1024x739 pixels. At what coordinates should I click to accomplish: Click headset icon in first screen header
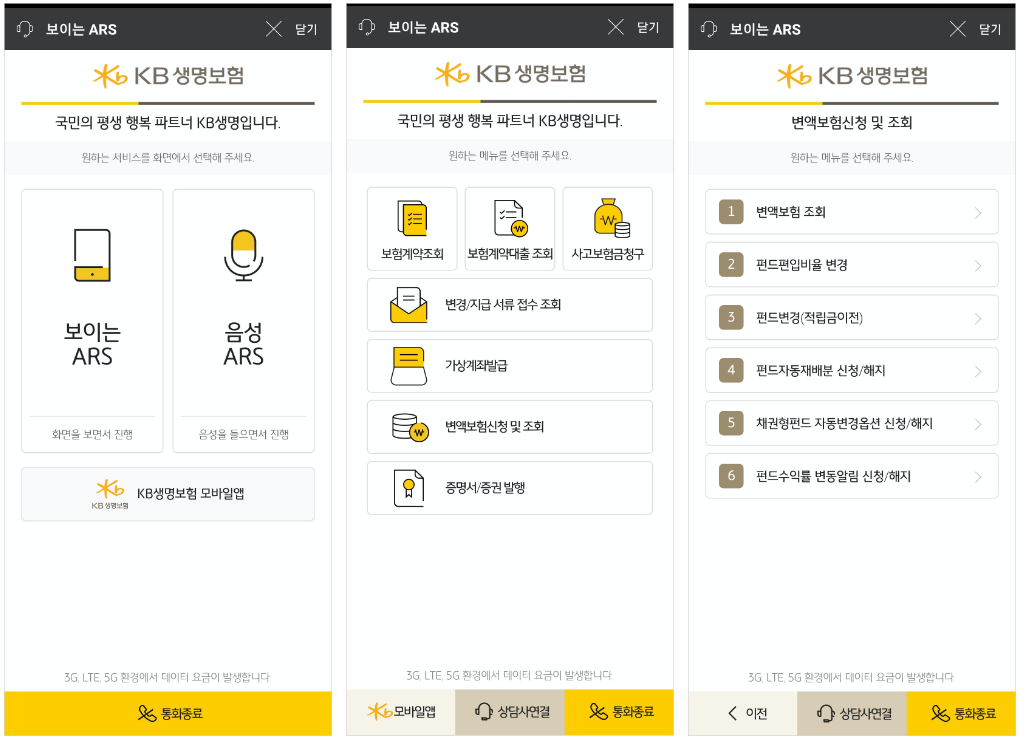pyautogui.click(x=25, y=29)
